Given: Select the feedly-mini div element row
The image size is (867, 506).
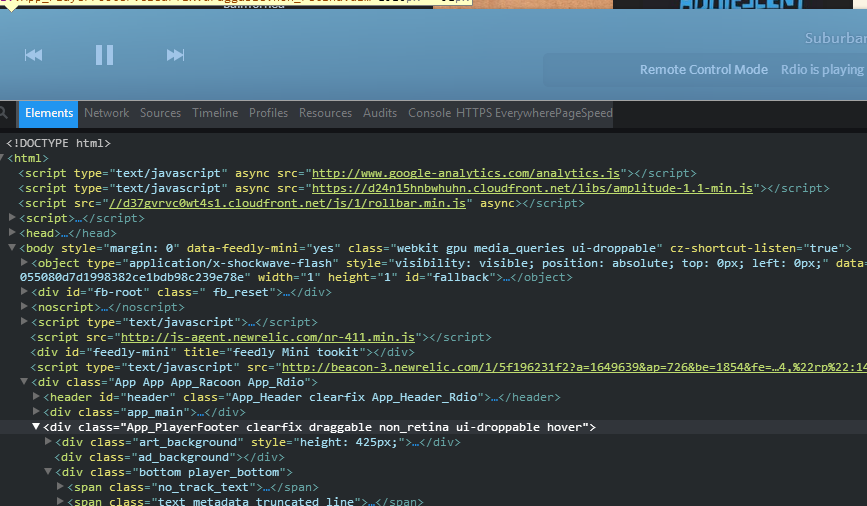Looking at the screenshot, I should pyautogui.click(x=219, y=352).
